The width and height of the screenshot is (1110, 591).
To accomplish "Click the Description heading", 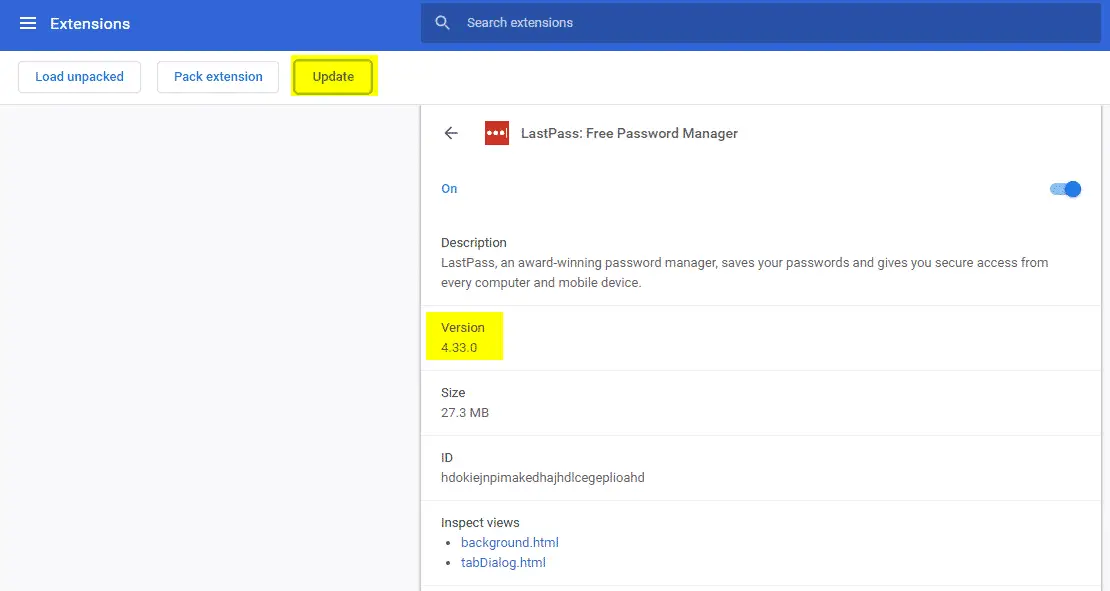I will coord(474,242).
